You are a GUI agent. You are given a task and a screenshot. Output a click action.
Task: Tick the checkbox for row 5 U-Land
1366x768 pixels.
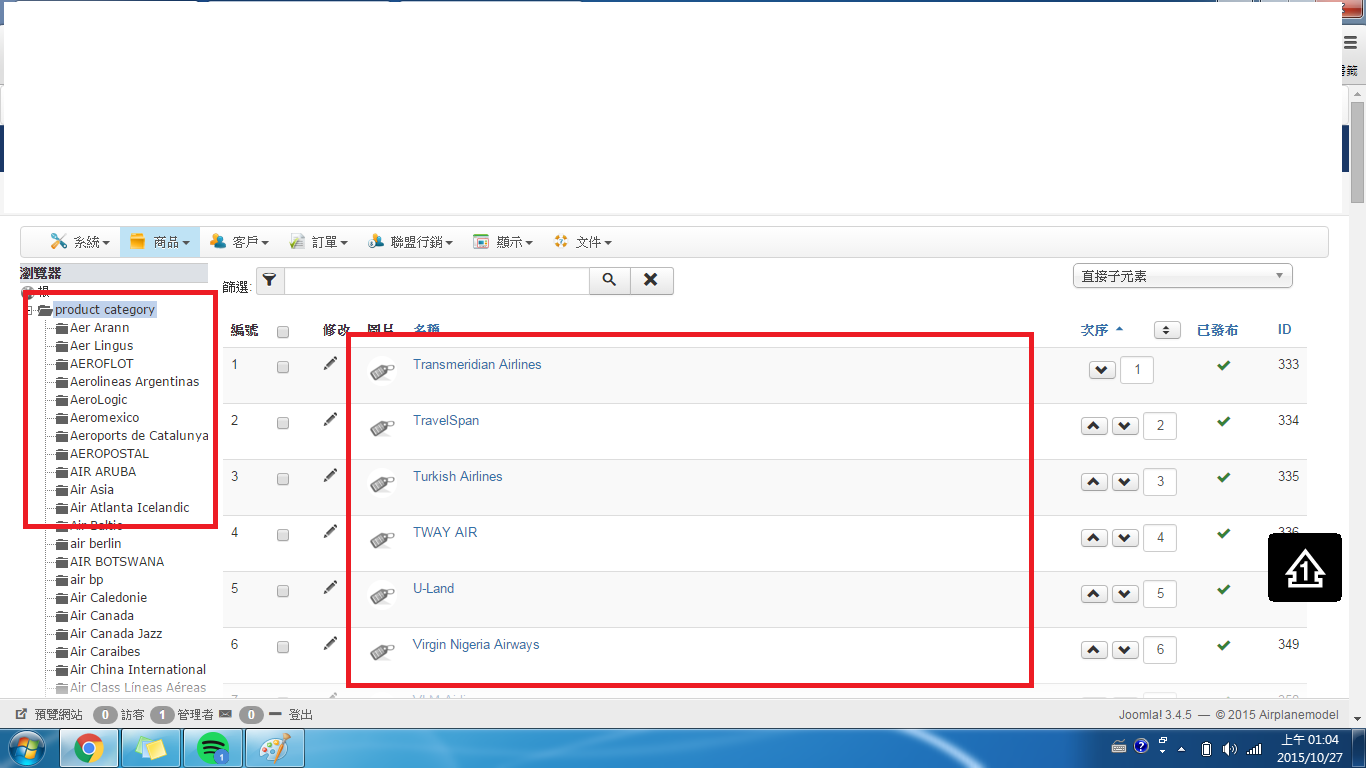(x=283, y=591)
